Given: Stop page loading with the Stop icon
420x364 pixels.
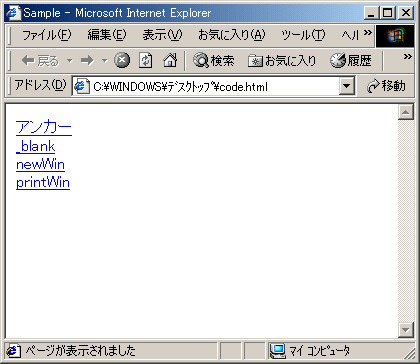Looking at the screenshot, I should tap(122, 60).
